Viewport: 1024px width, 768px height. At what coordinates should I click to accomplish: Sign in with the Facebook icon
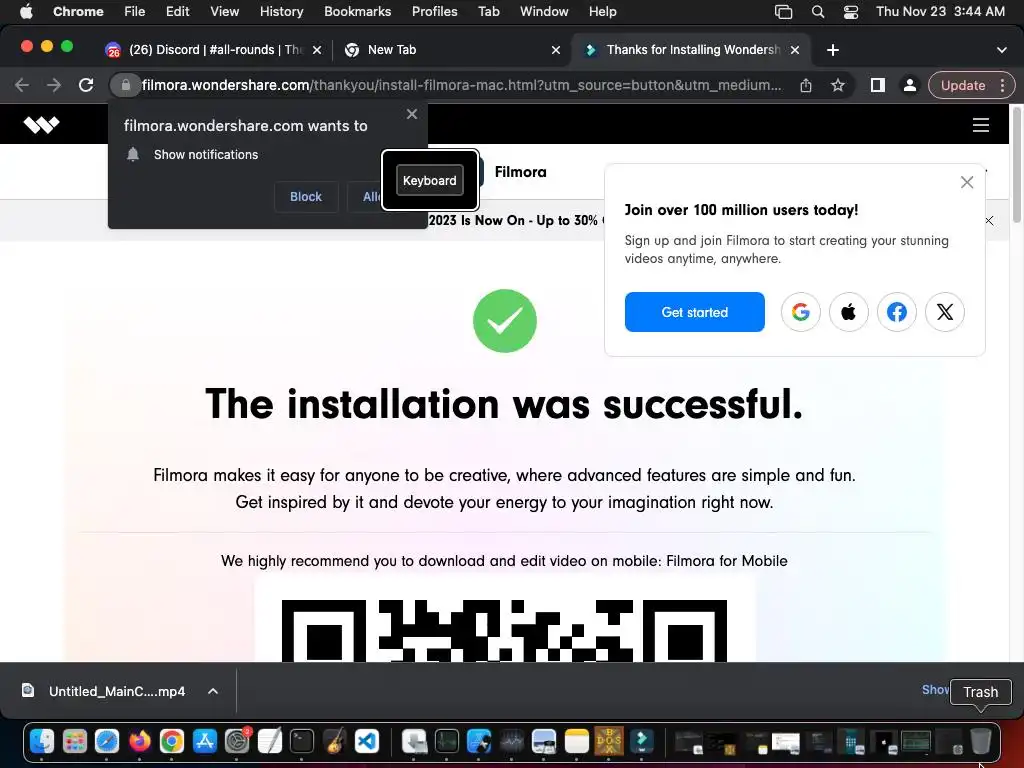pyautogui.click(x=897, y=312)
